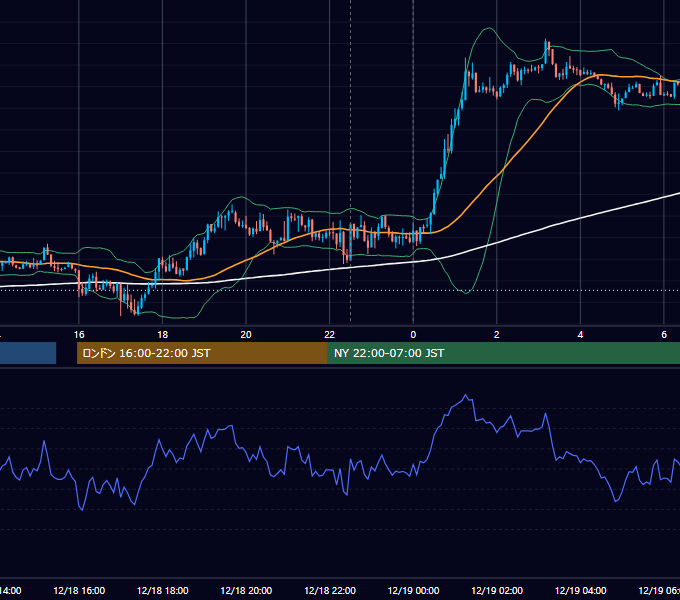Click the hour label 18 under the price chart
This screenshot has width=680, height=600.
[x=163, y=335]
